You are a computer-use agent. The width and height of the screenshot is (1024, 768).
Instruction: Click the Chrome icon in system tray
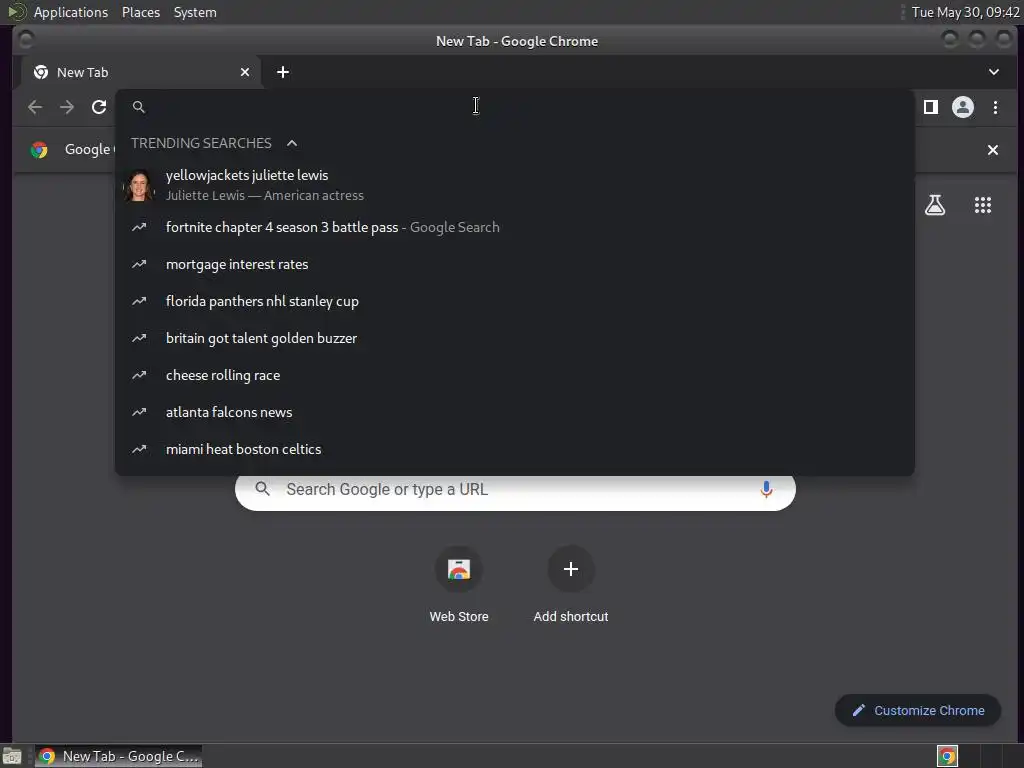[x=947, y=756]
